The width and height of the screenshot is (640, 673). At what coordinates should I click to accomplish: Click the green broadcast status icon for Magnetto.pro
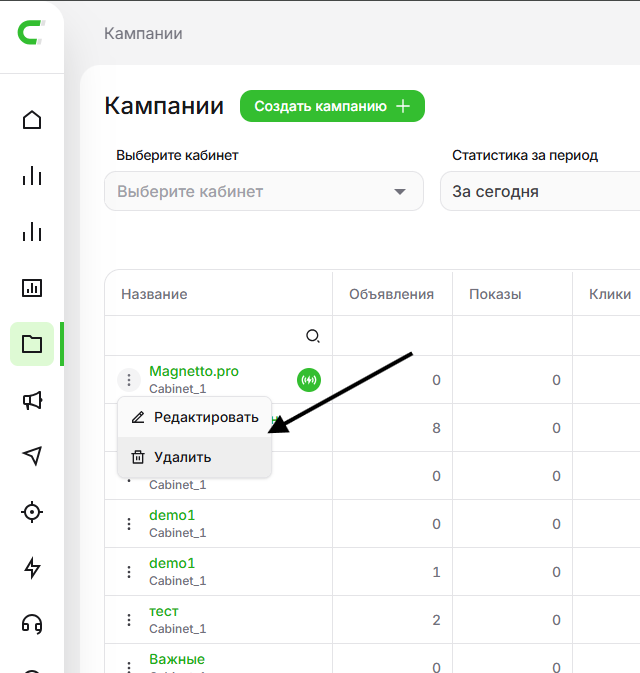pyautogui.click(x=309, y=380)
